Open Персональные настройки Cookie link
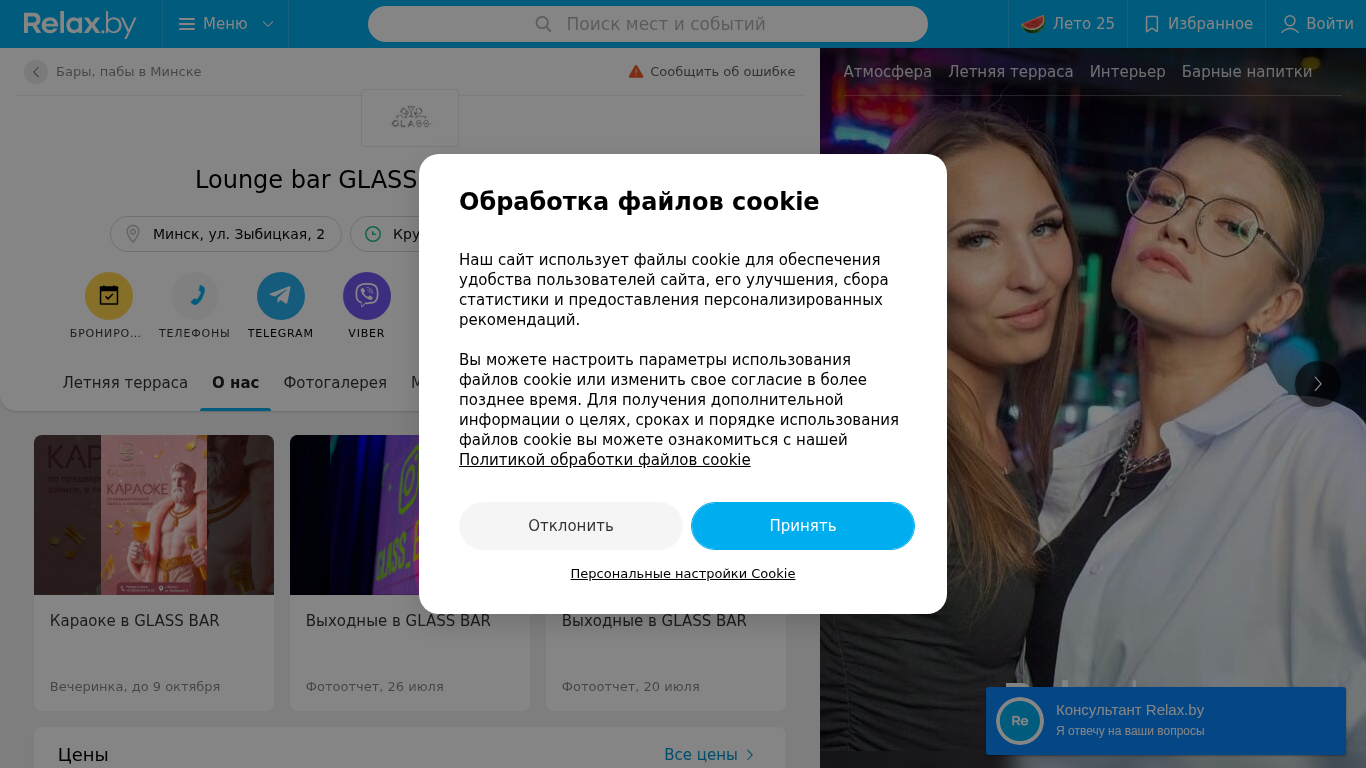 683,574
